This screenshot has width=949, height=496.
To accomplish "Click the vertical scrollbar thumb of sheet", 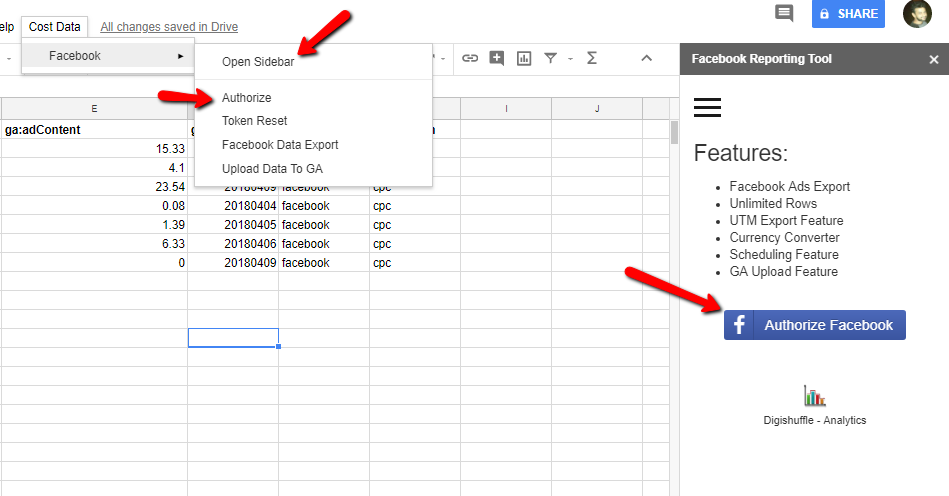I will (674, 132).
